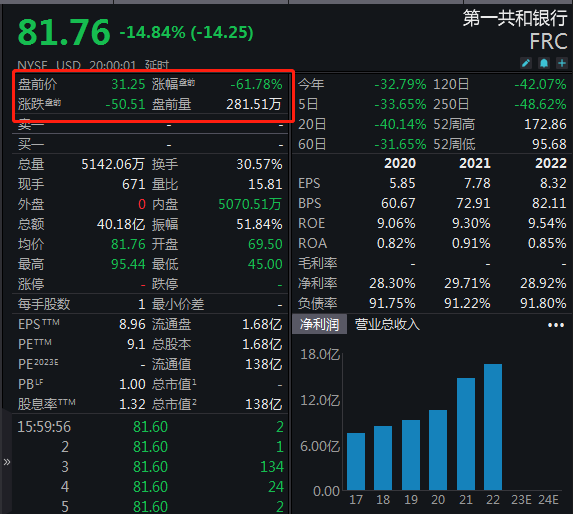Click the 2020 column header

400,163
